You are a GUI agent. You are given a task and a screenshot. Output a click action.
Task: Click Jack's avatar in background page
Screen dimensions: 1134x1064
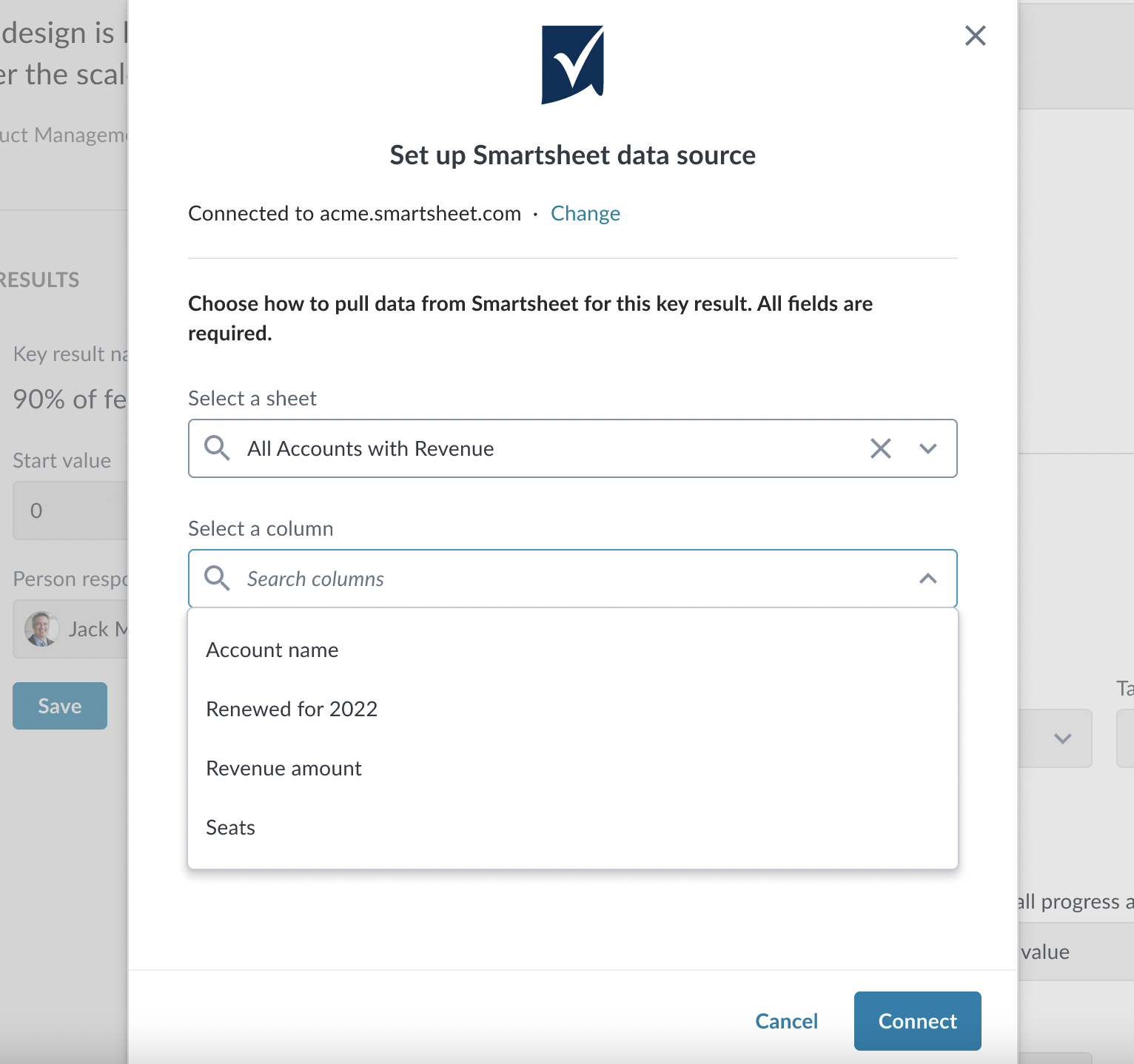[x=42, y=629]
